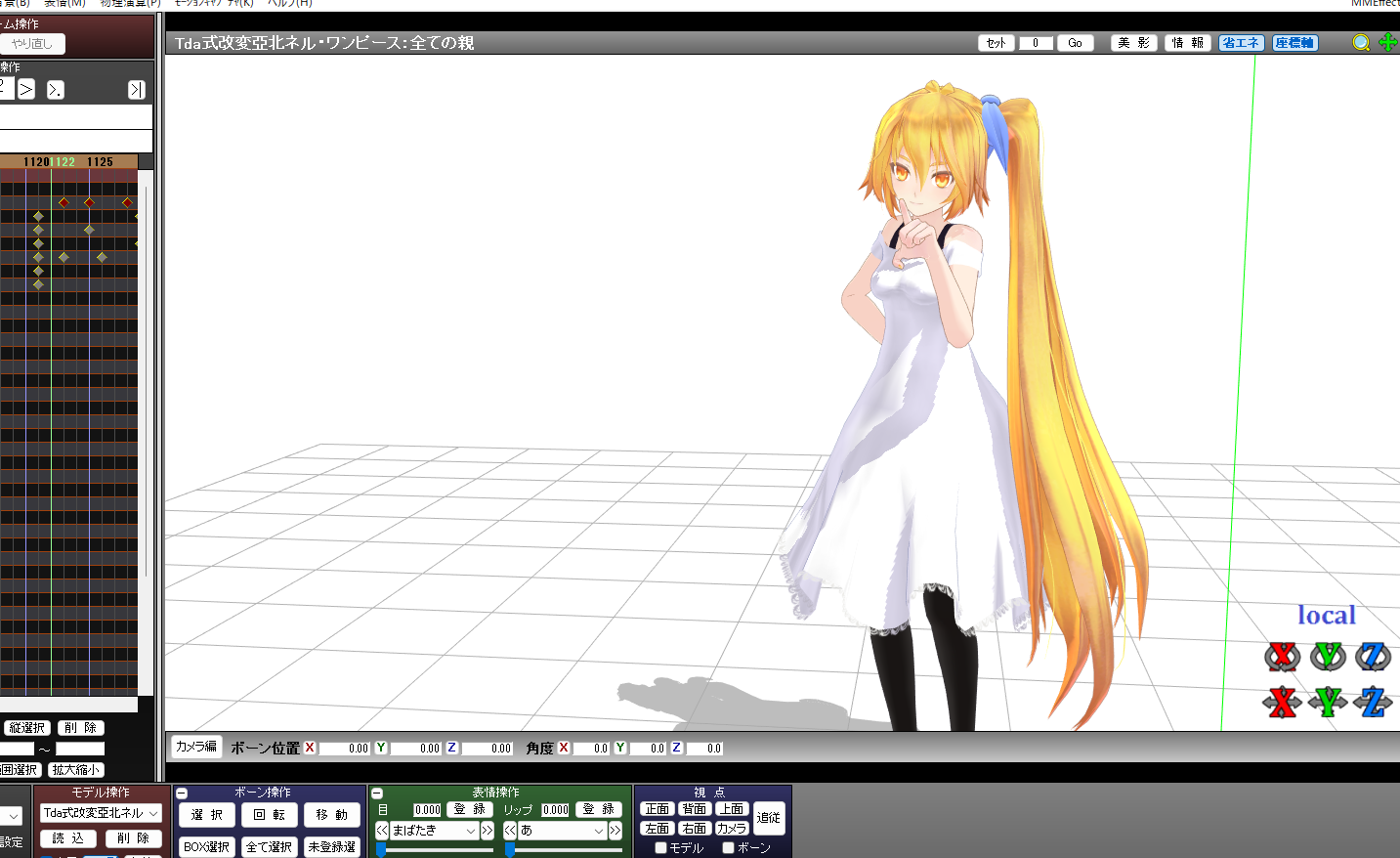Click the next frame '>' button
The width and height of the screenshot is (1400, 858).
point(26,89)
